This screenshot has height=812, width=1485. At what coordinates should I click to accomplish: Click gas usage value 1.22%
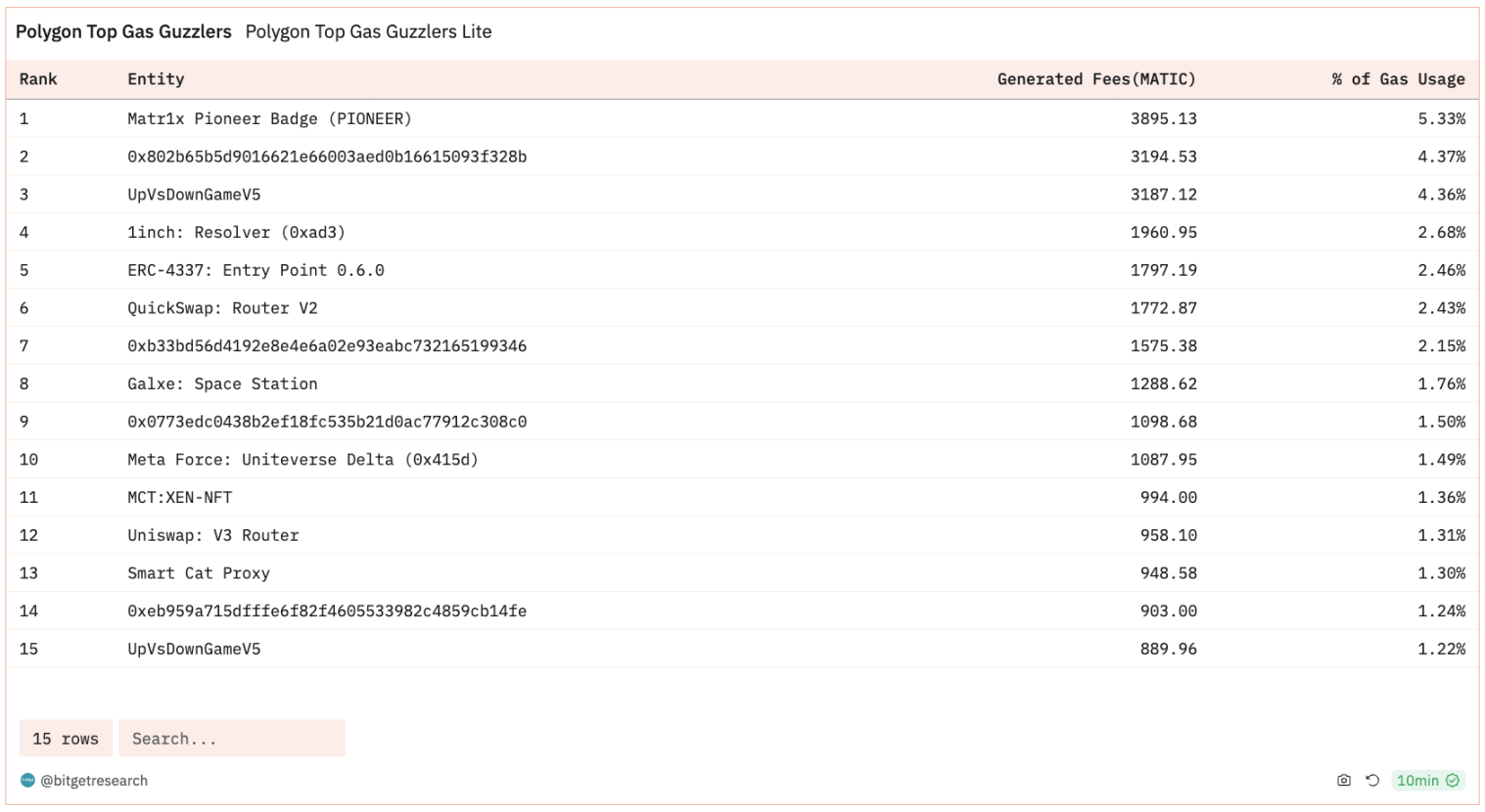coord(1441,649)
